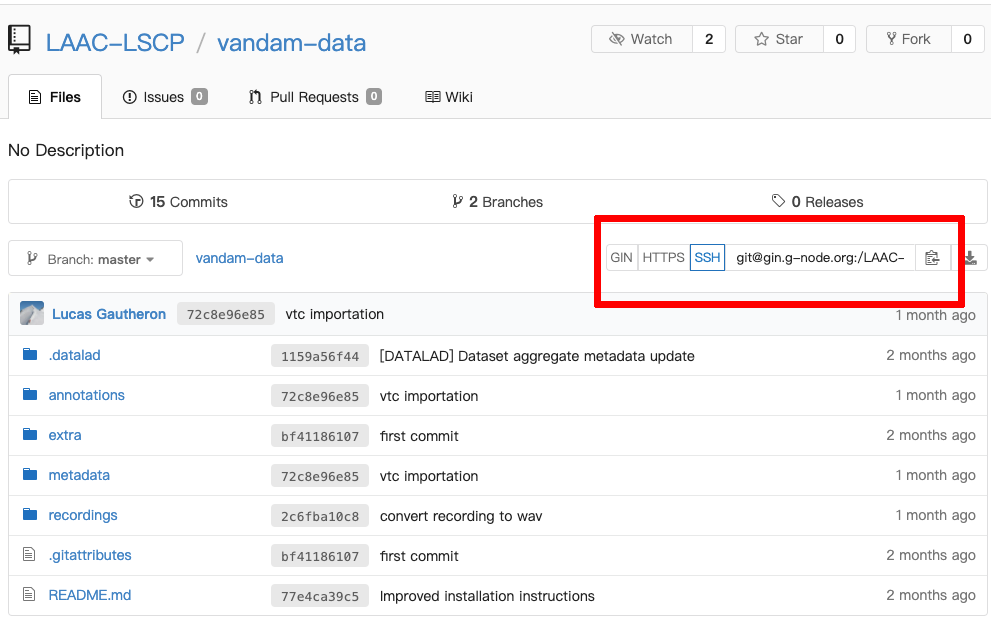This screenshot has width=991, height=619.
Task: Copy the clone URL to clipboard
Action: coord(932,257)
